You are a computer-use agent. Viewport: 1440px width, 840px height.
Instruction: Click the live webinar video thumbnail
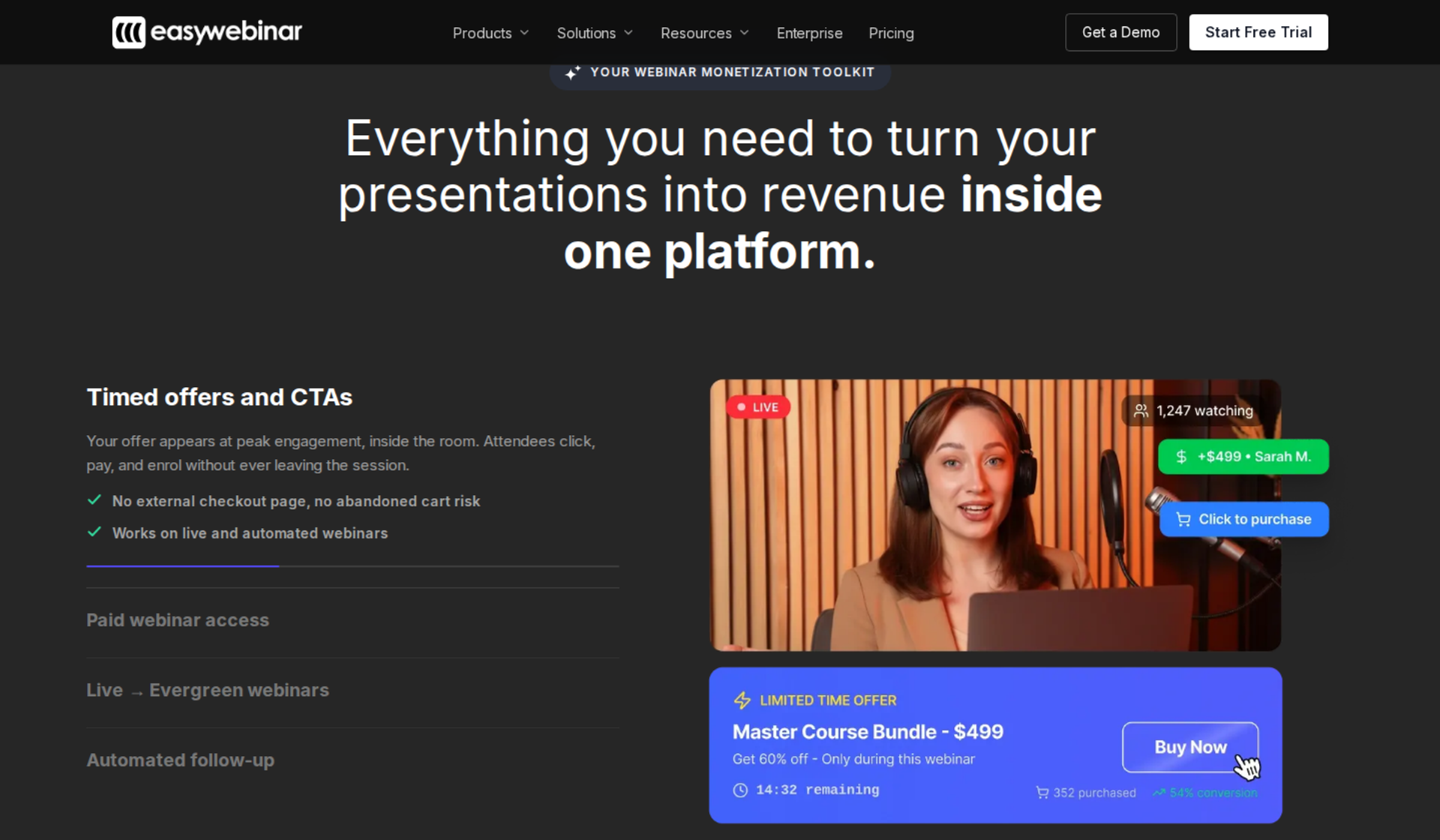click(x=995, y=515)
